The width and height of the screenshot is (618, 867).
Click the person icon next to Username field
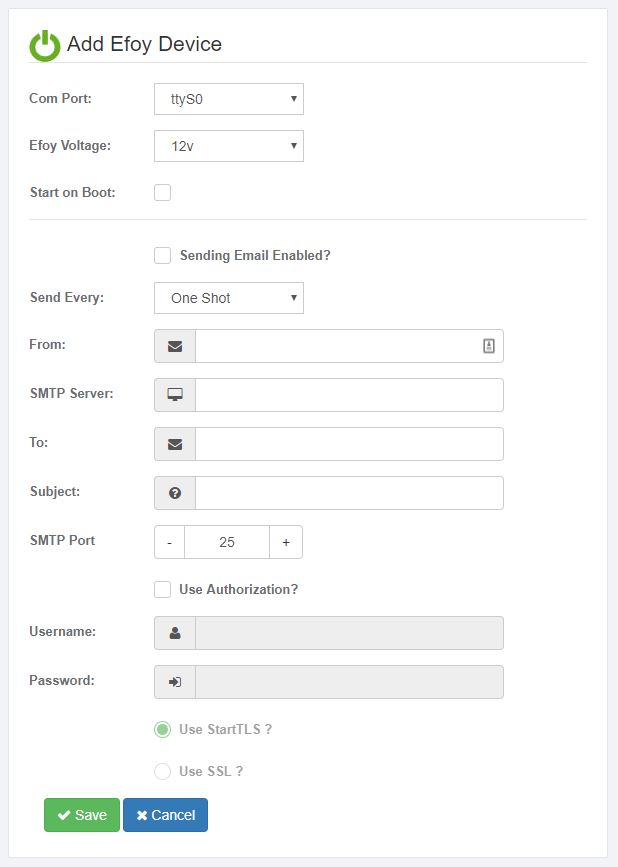(174, 632)
